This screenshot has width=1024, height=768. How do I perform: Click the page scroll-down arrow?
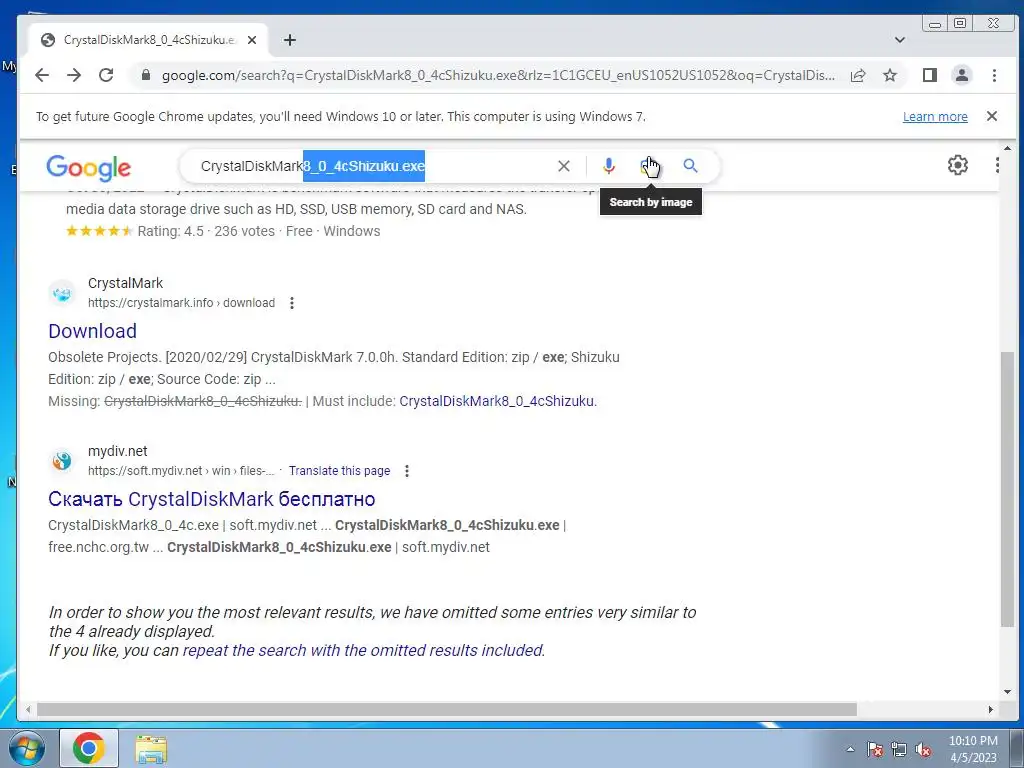click(x=1008, y=692)
